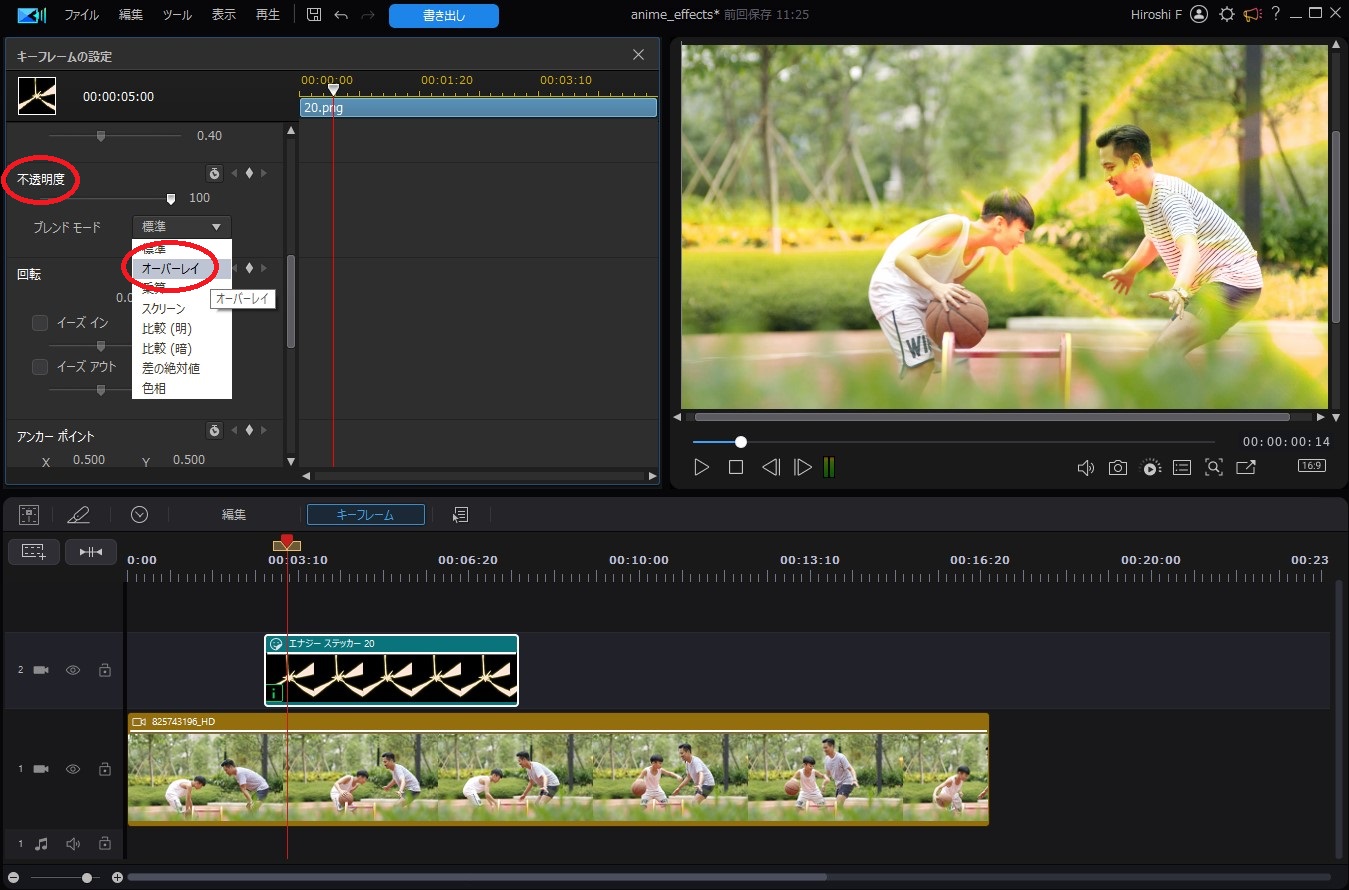Adjust the timeline zoom slider

[x=87, y=878]
